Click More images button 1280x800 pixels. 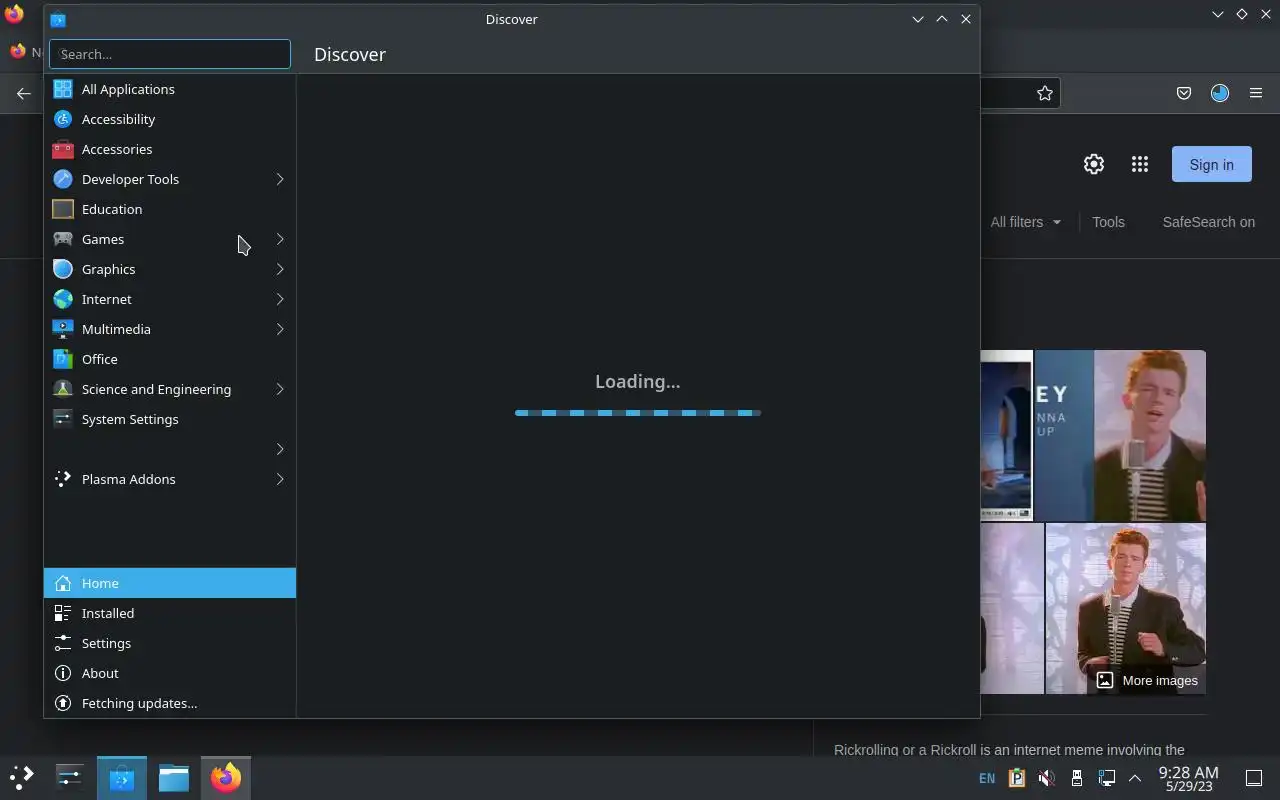point(1147,680)
